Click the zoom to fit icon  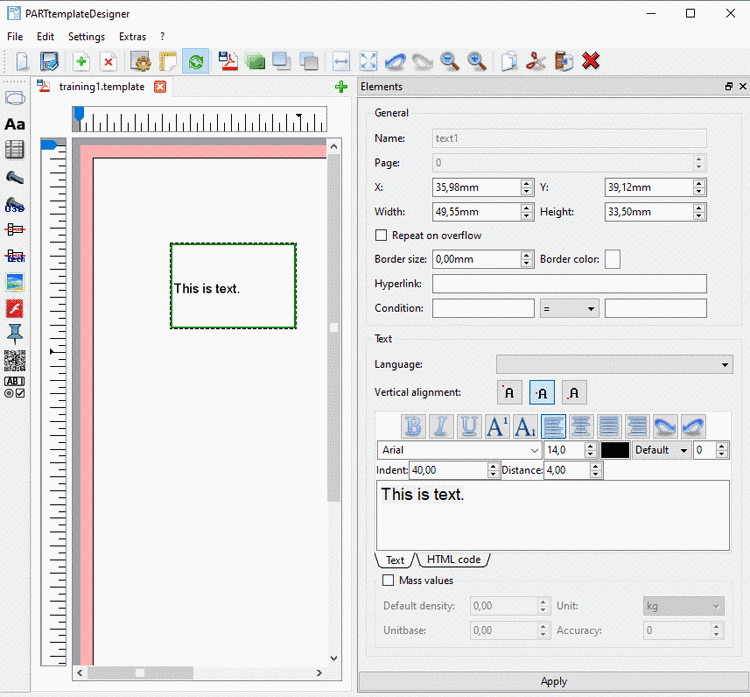click(368, 62)
